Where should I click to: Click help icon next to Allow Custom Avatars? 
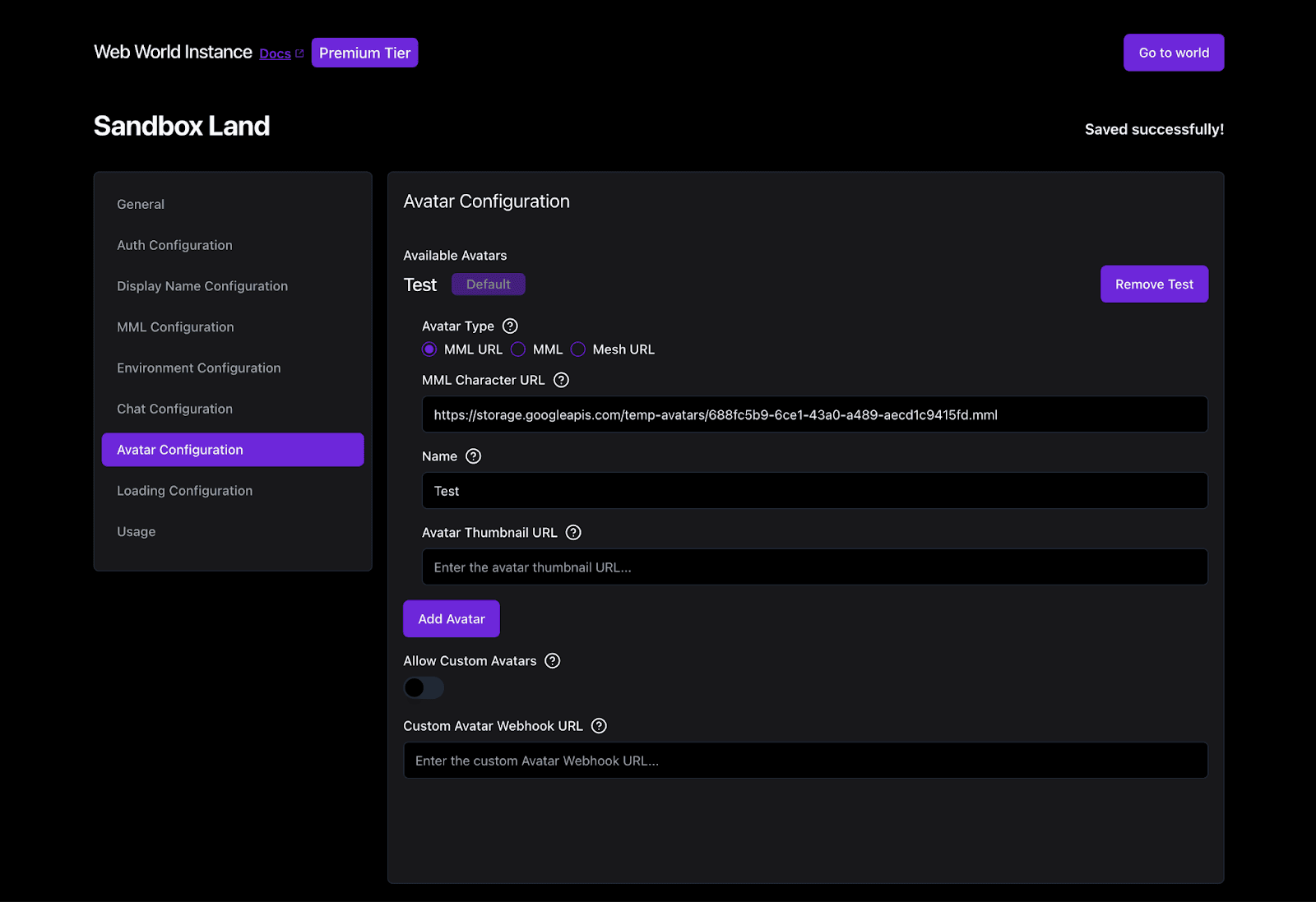click(553, 661)
